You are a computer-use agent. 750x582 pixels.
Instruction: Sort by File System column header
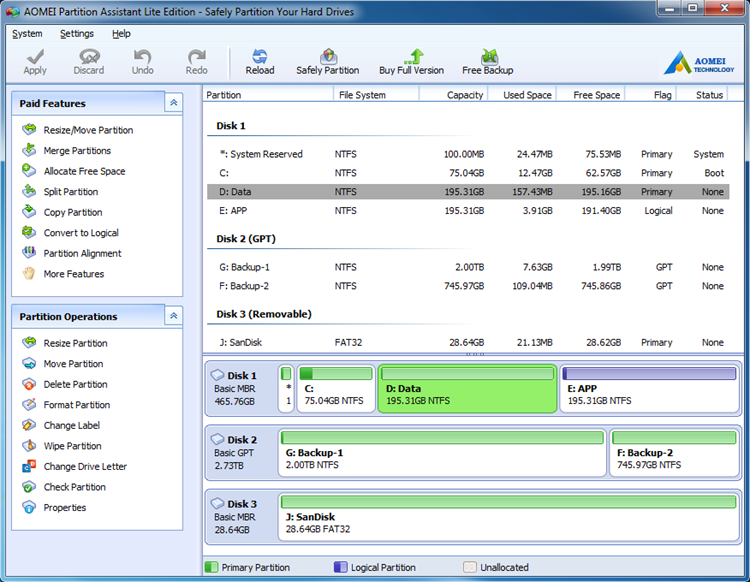(x=376, y=95)
